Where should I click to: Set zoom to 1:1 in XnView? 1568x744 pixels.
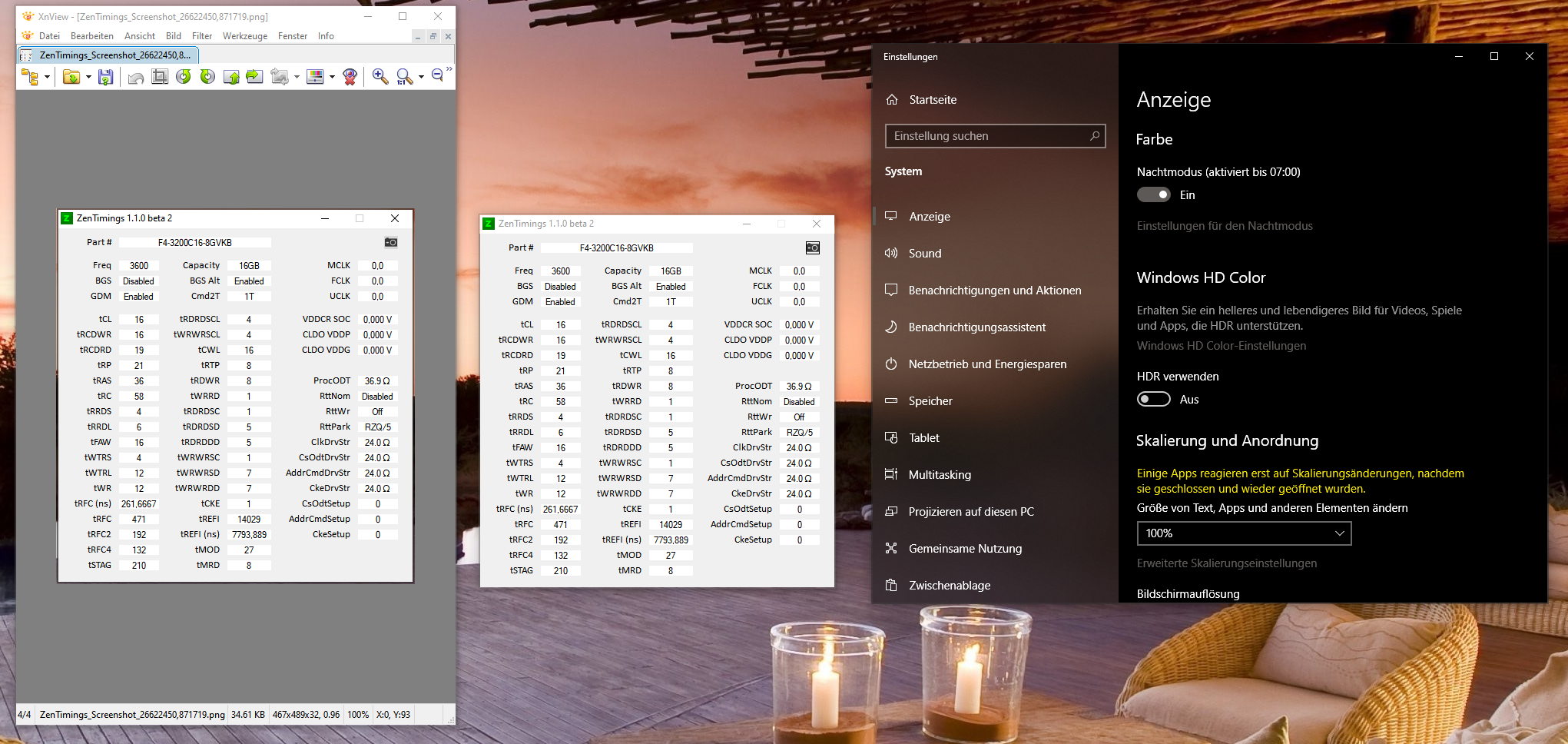404,77
